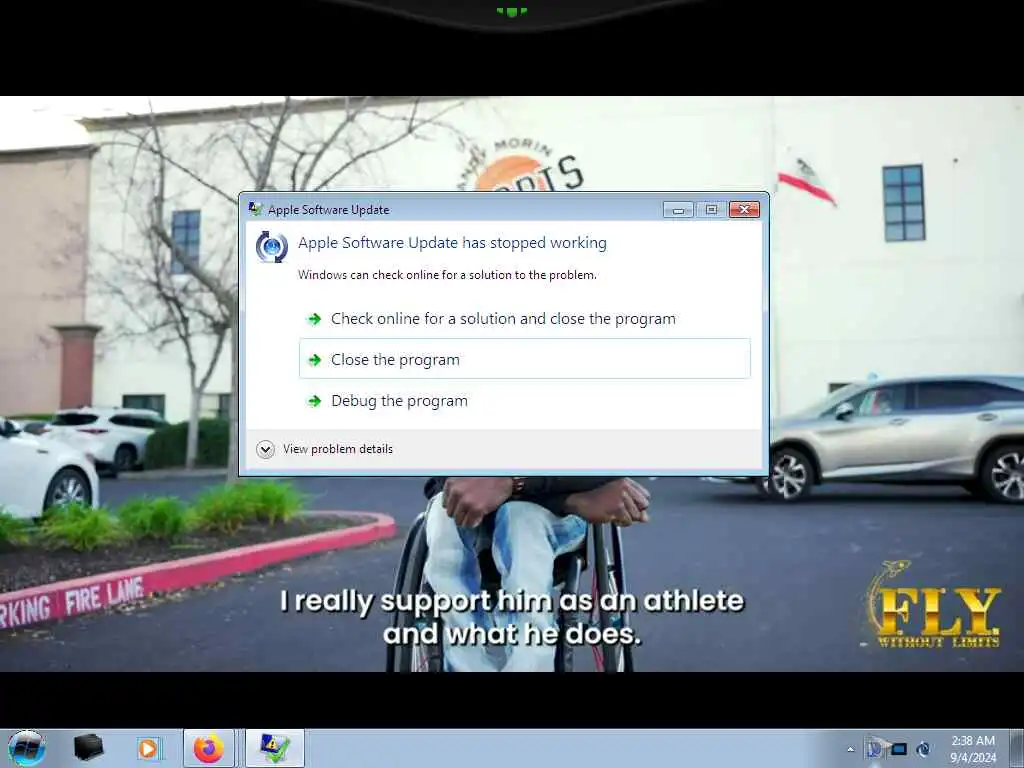Click the 'Apple Software Update has stopped working' heading
This screenshot has width=1024, height=768.
point(452,243)
